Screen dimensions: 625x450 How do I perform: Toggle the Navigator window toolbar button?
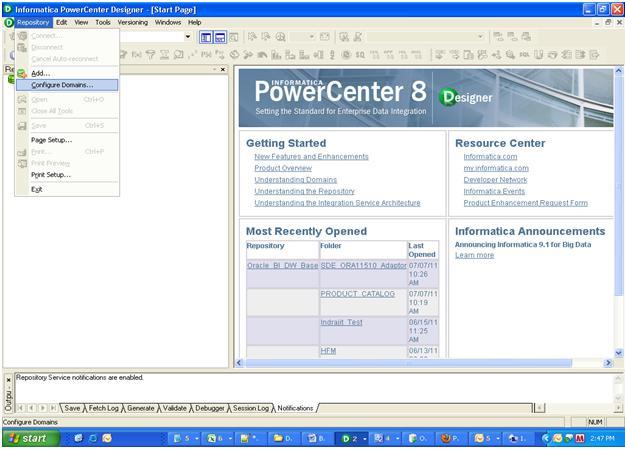(206, 37)
